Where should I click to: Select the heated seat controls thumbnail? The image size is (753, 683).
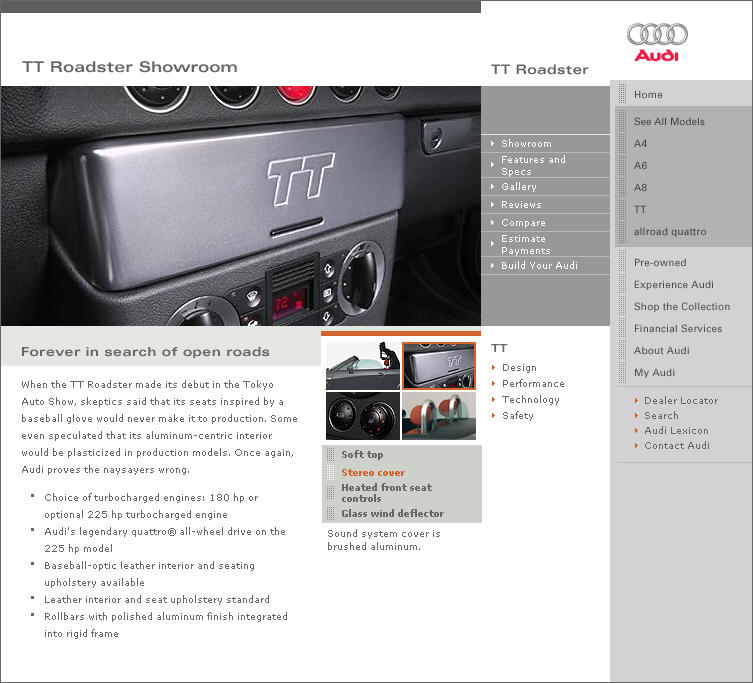363,415
